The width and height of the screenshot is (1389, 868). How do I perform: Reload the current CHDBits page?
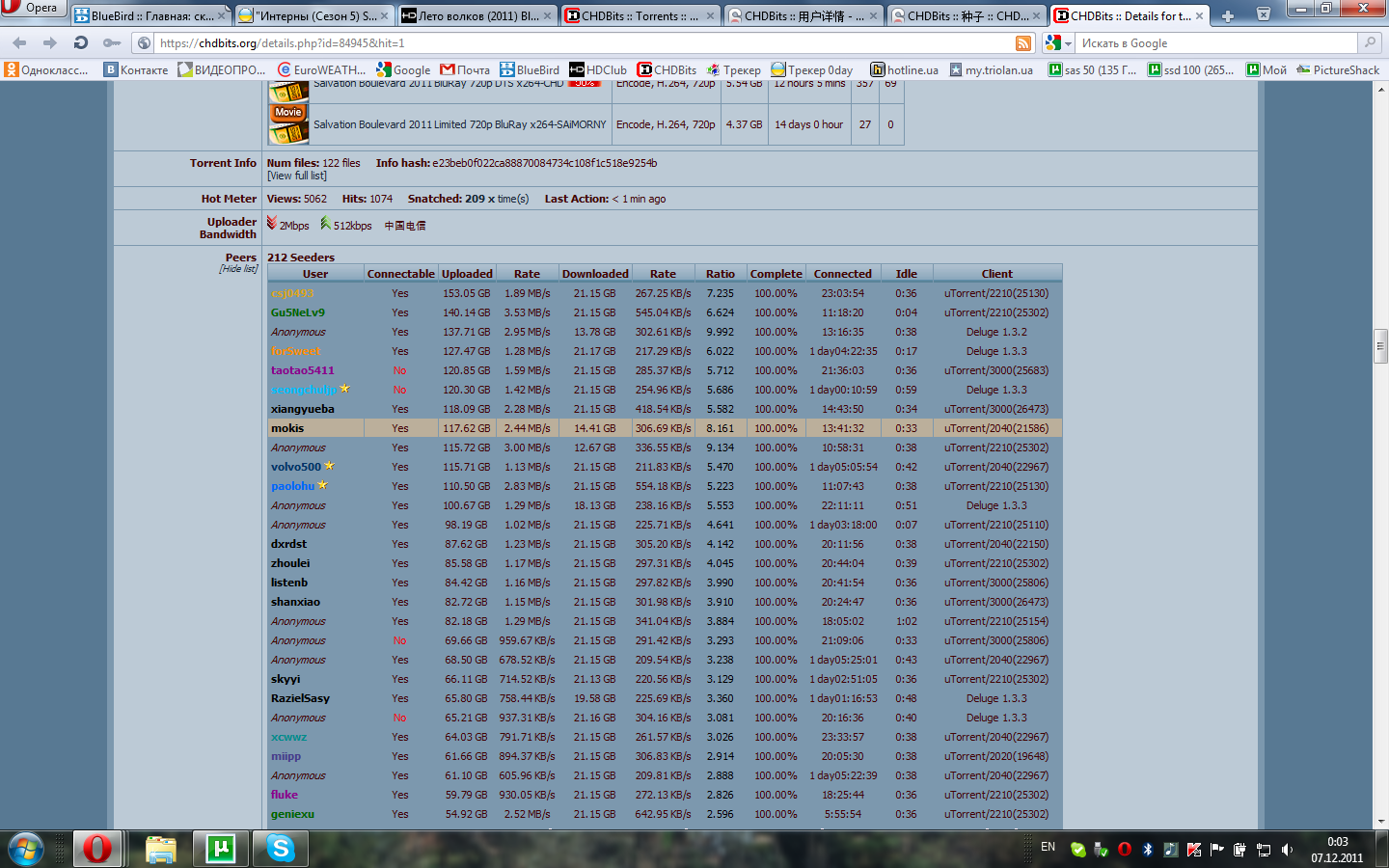[x=81, y=43]
